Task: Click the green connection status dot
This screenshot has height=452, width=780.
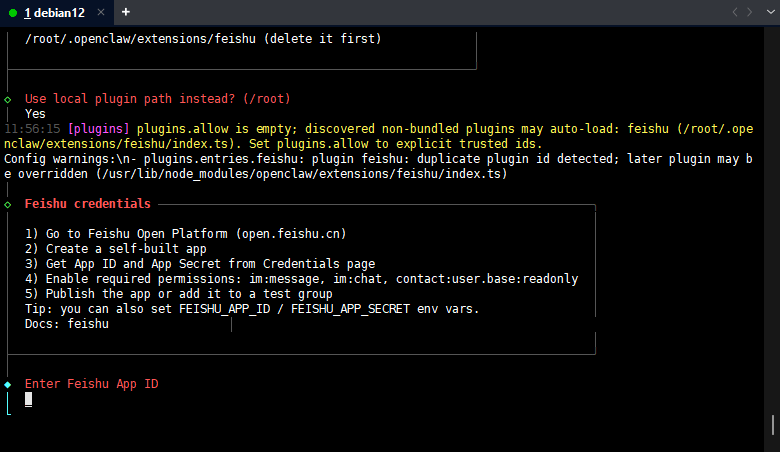Action: [x=12, y=12]
